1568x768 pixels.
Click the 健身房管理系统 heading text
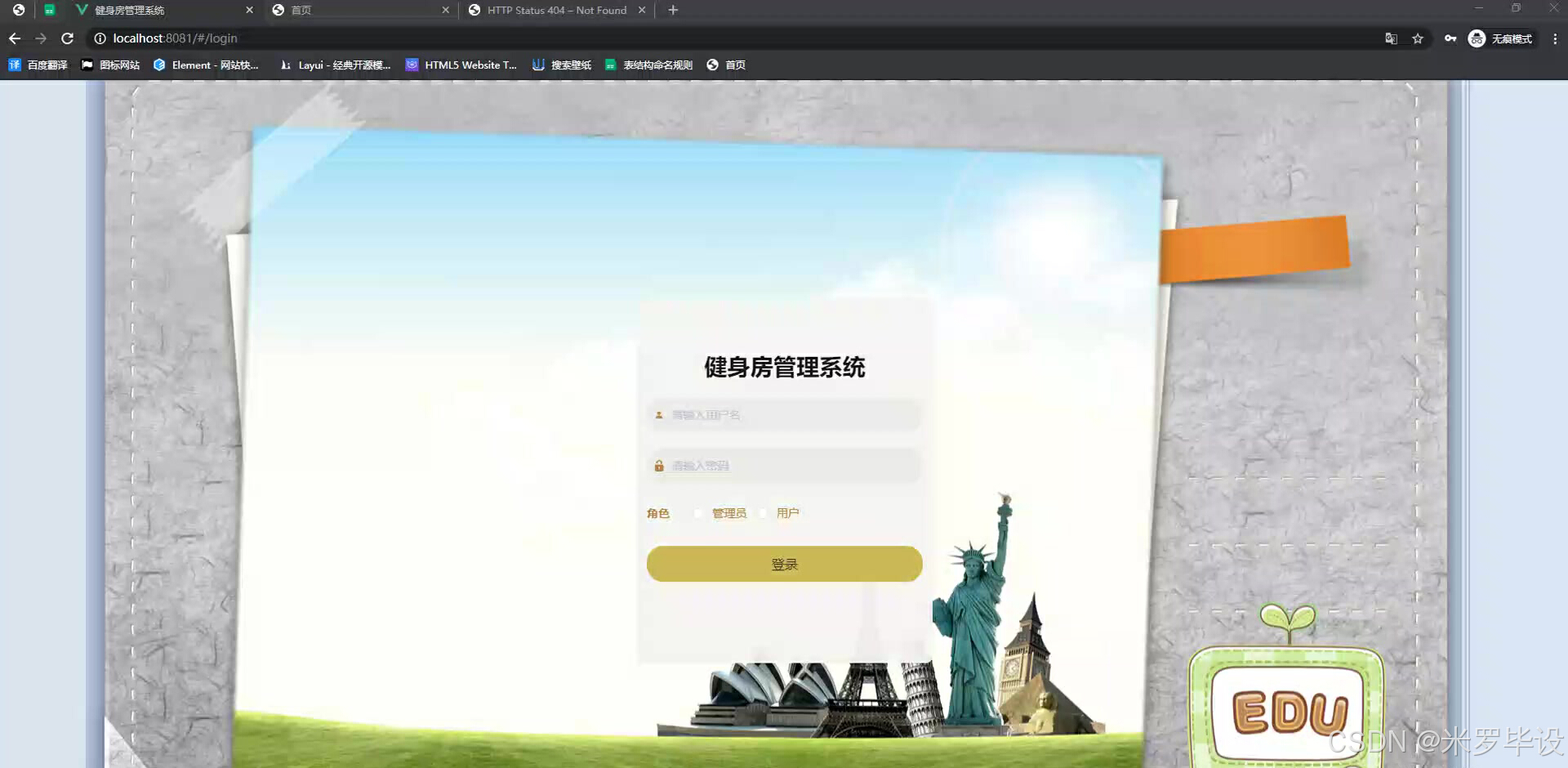pos(784,368)
